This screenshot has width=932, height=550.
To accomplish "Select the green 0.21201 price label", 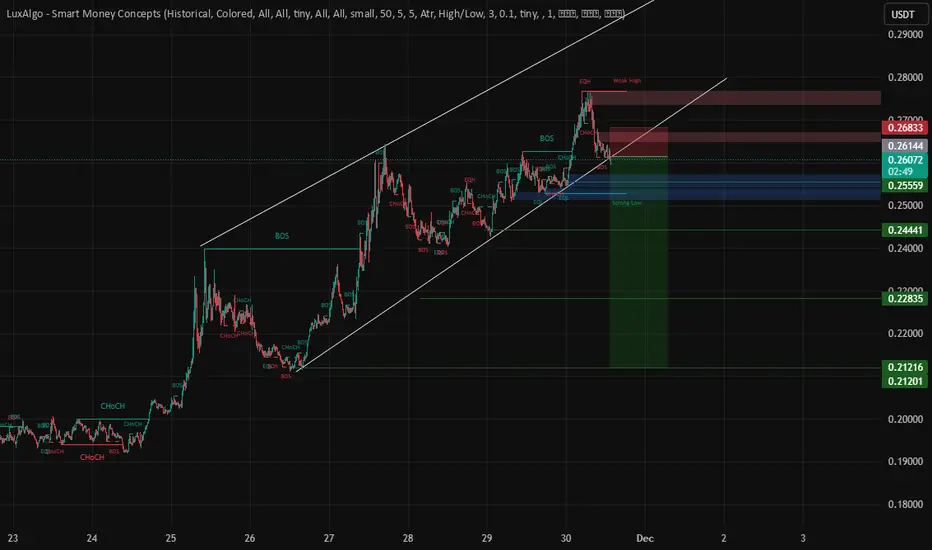I will (905, 381).
